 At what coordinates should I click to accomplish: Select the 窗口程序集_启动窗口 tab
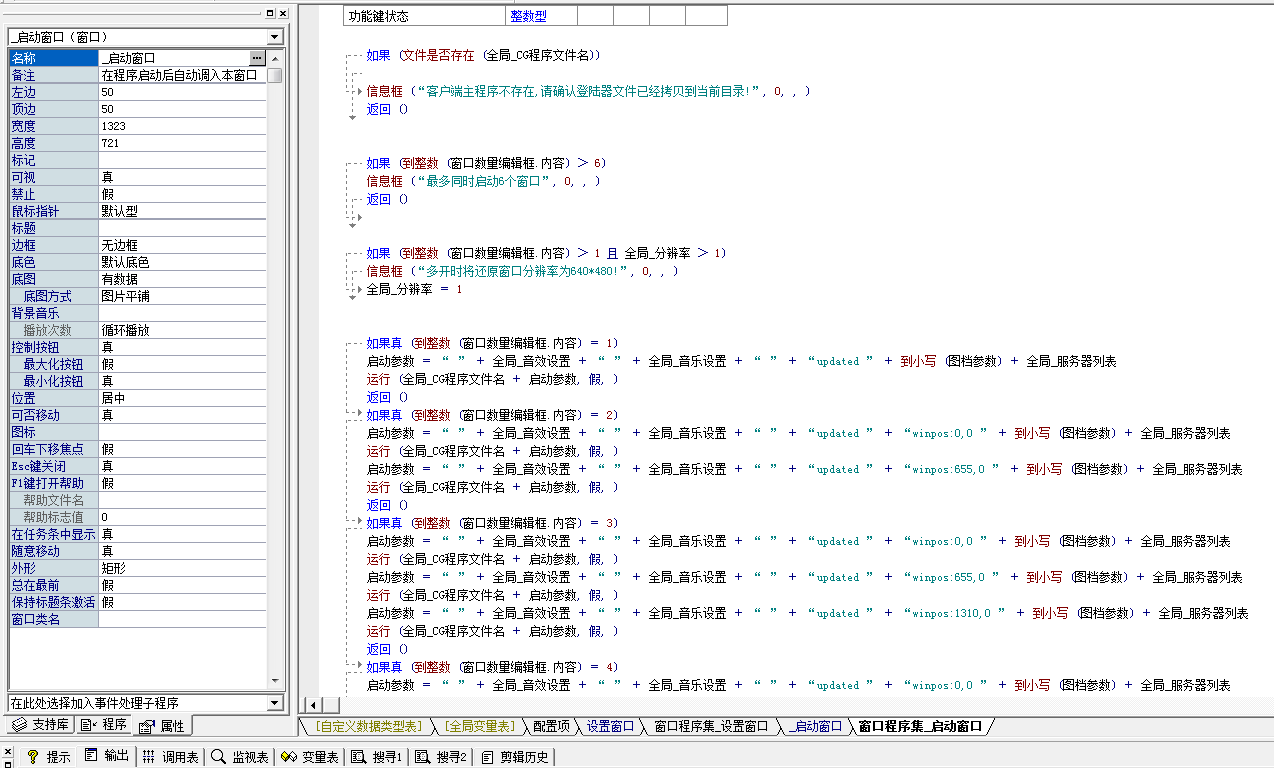920,726
